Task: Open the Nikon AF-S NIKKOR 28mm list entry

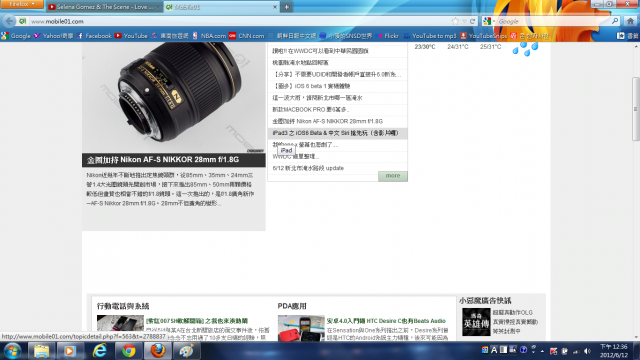Action: pos(327,121)
